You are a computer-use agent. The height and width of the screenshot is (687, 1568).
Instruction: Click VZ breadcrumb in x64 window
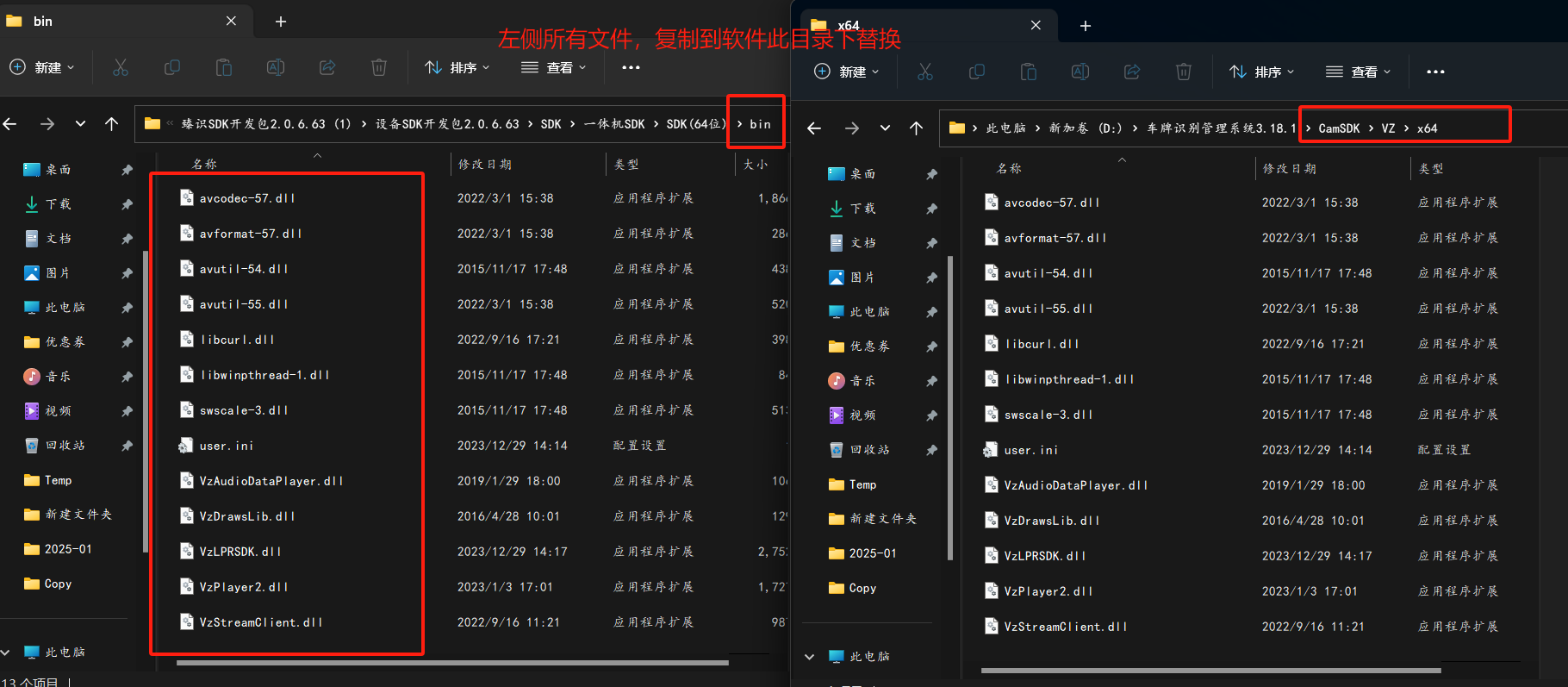tap(1388, 128)
